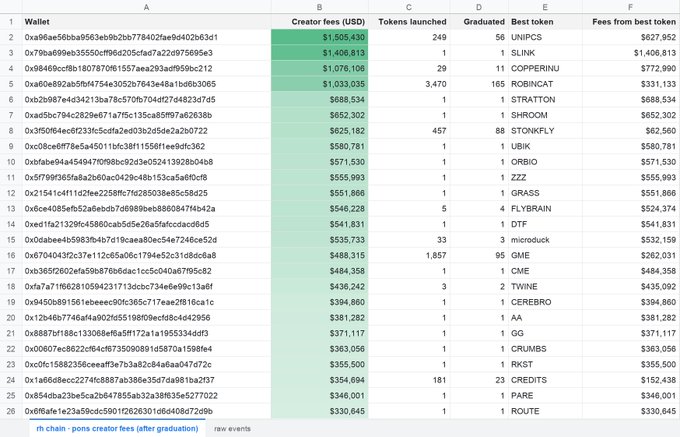Click the 'Creator fees (USD)' header cell

tap(320, 22)
